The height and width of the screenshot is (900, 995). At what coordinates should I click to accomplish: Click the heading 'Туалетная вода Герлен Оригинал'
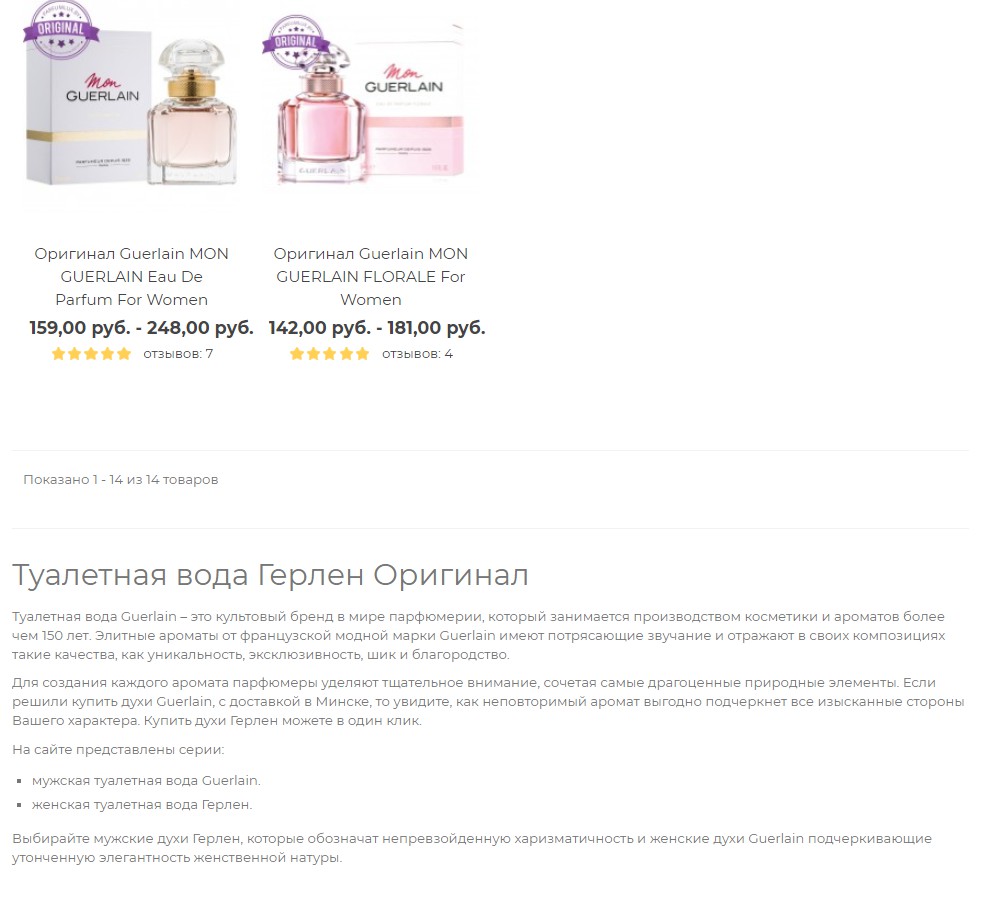click(x=270, y=576)
